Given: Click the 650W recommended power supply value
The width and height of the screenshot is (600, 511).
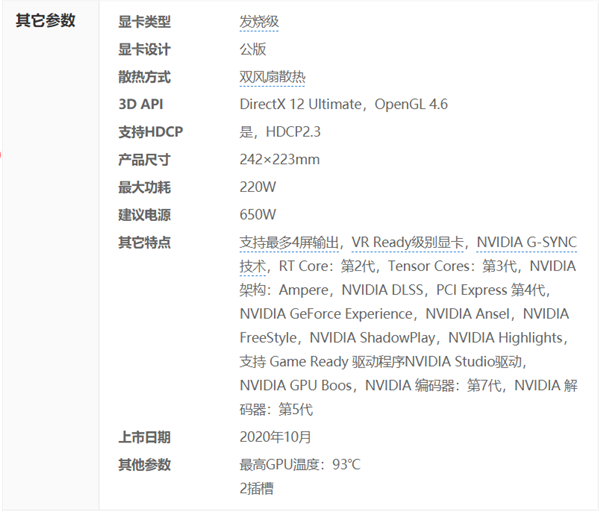Looking at the screenshot, I should pos(257,215).
